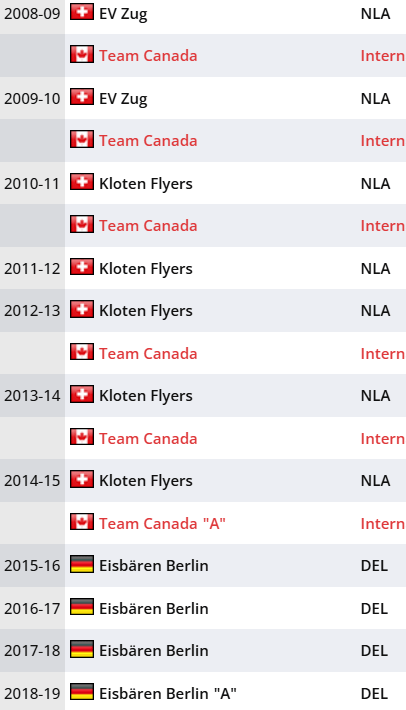Click International league link after 2008-09 Team Canada

point(383,56)
